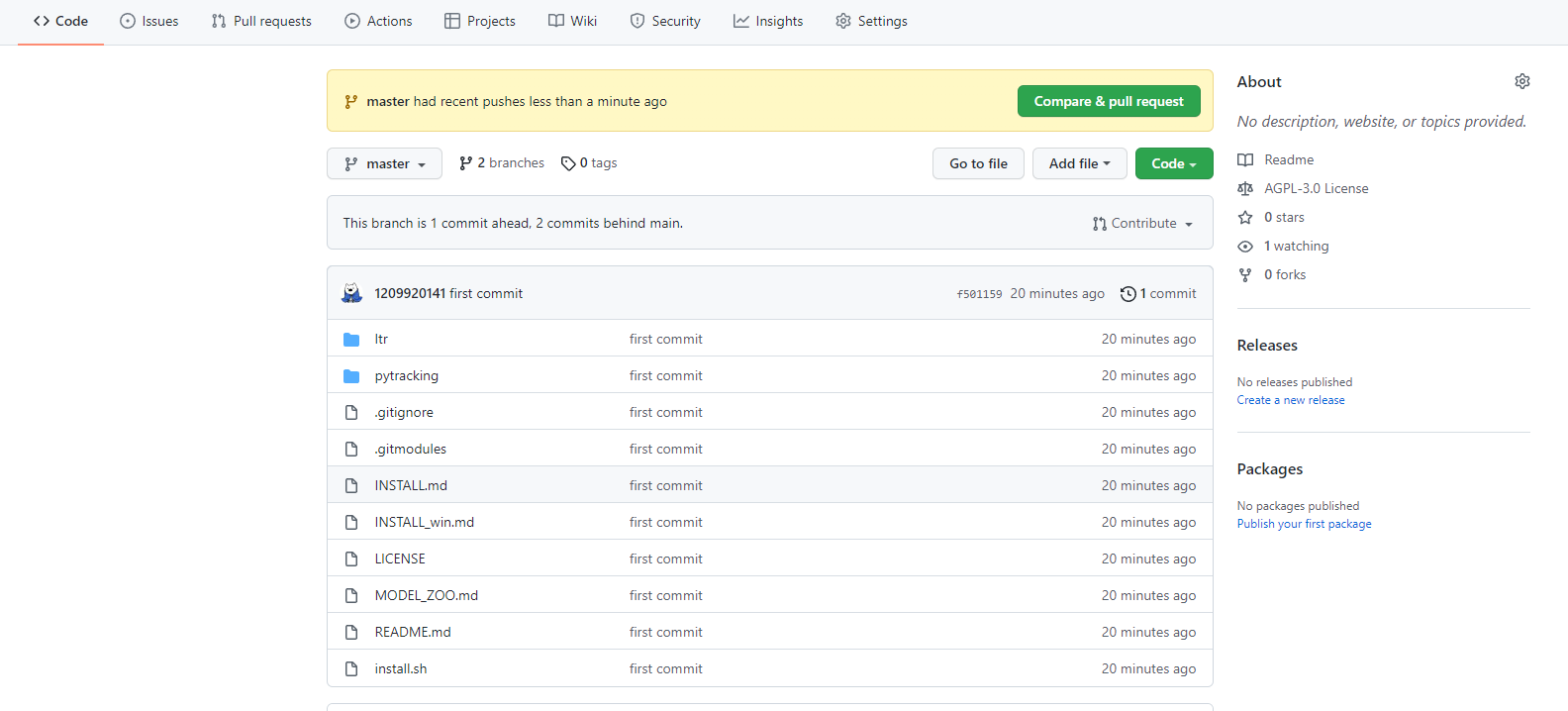1568x711 pixels.
Task: View the 1 watching link
Action: pyautogui.click(x=1284, y=246)
